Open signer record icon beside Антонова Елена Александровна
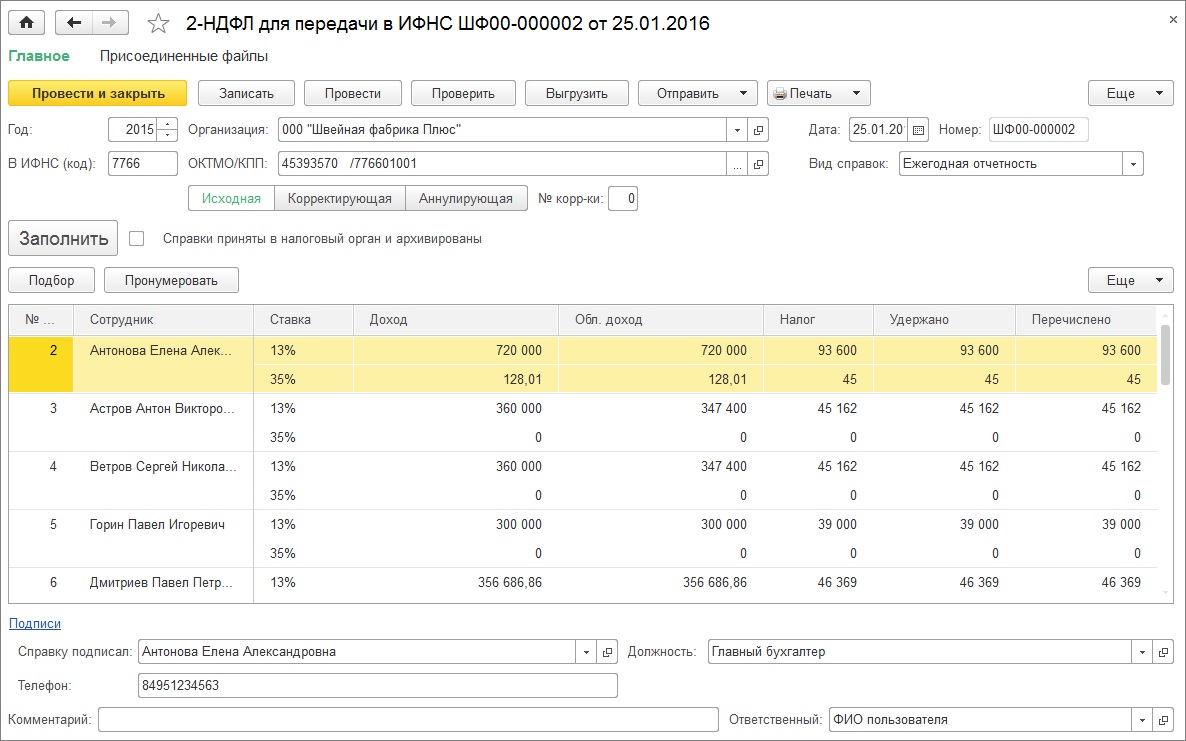Viewport: 1186px width, 741px height. pyautogui.click(x=607, y=652)
